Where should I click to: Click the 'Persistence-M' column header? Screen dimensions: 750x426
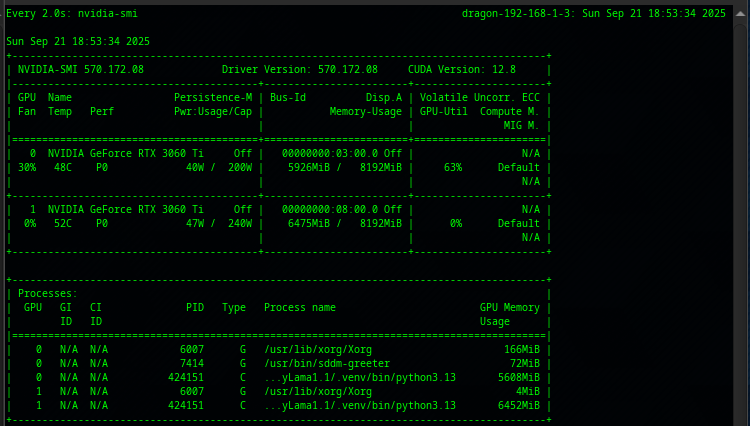coord(213,98)
